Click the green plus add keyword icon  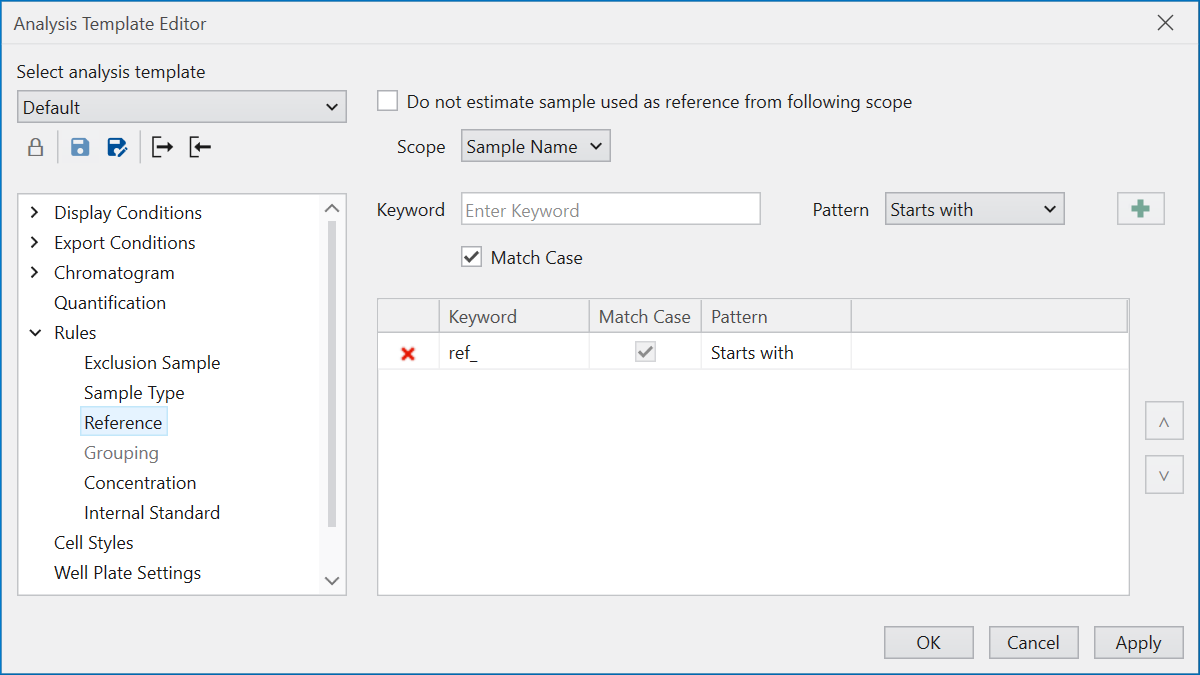pos(1140,209)
